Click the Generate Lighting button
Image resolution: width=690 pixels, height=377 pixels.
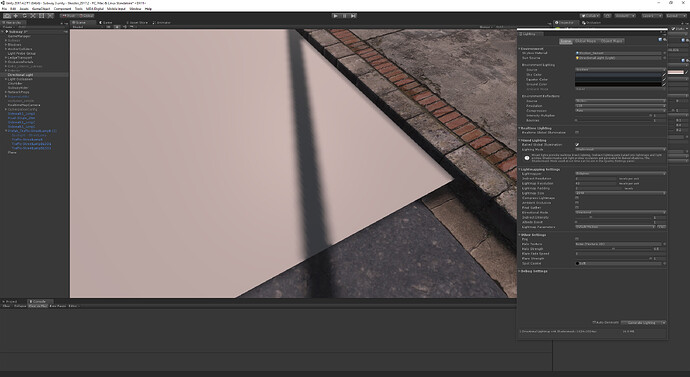click(642, 322)
